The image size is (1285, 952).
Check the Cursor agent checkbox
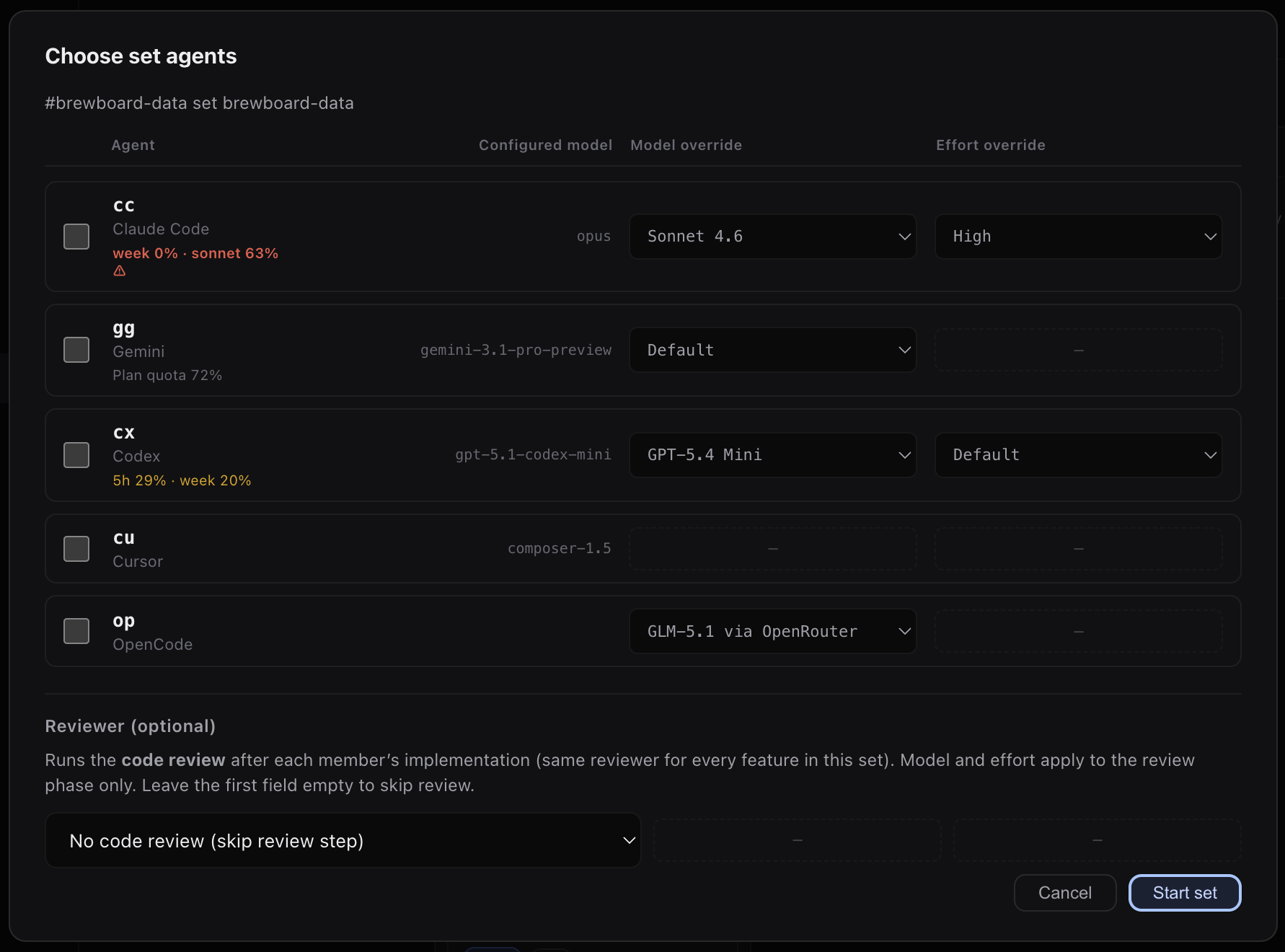pos(76,549)
